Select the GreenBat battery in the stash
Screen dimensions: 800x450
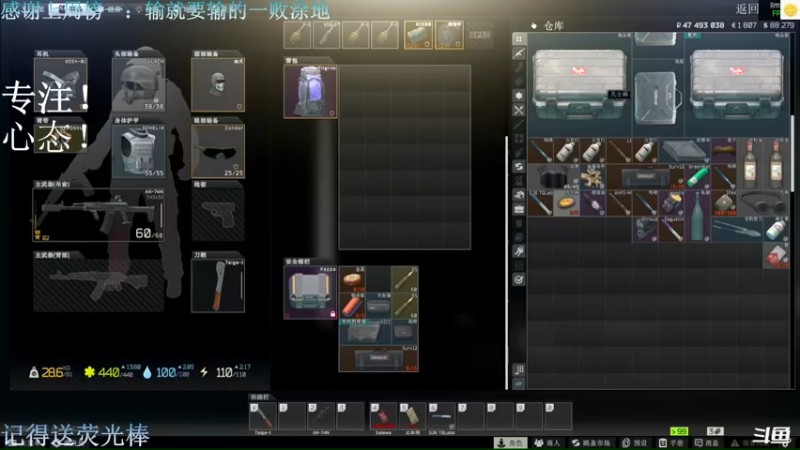[697, 177]
